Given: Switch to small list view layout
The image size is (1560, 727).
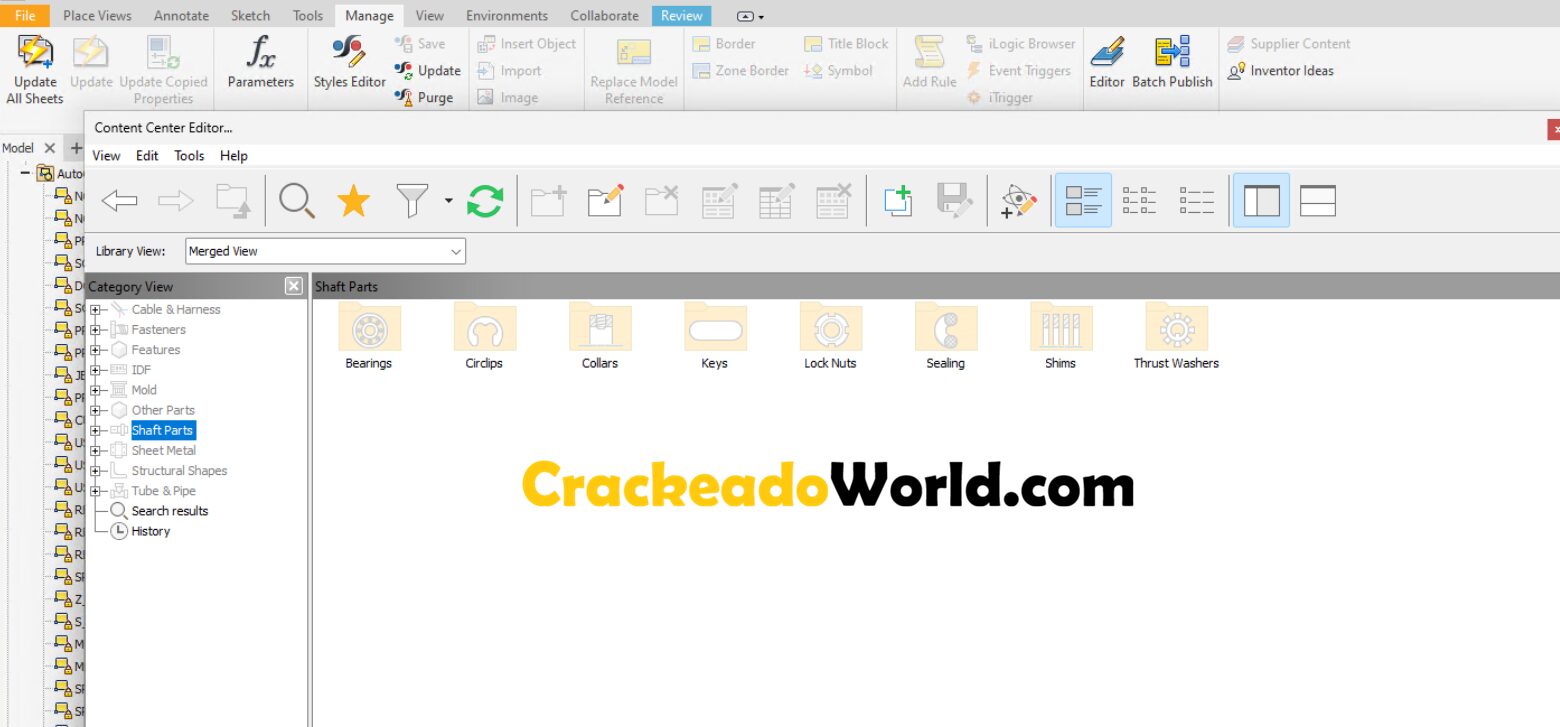Looking at the screenshot, I should click(x=1140, y=201).
